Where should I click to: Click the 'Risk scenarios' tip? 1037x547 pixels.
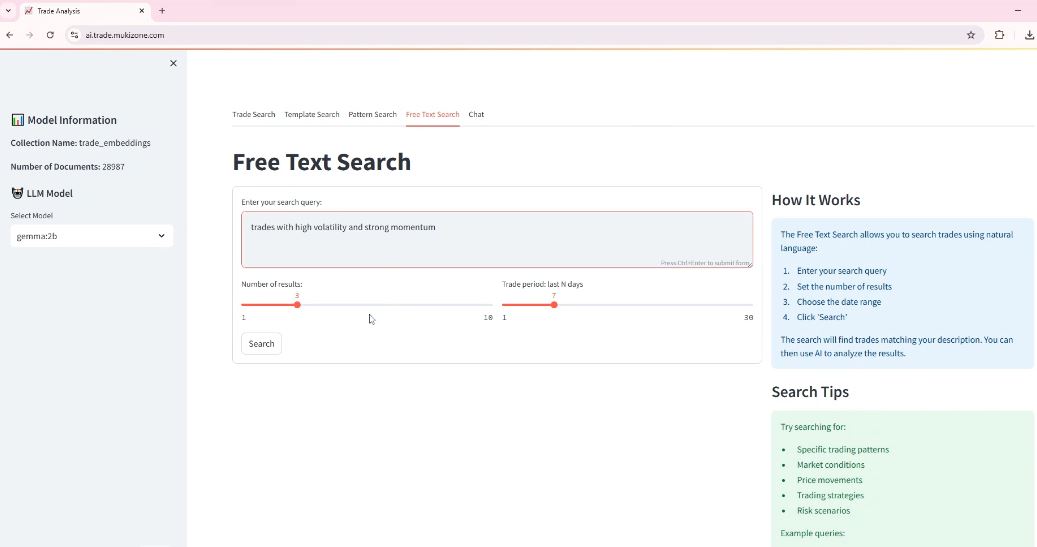pos(823,510)
